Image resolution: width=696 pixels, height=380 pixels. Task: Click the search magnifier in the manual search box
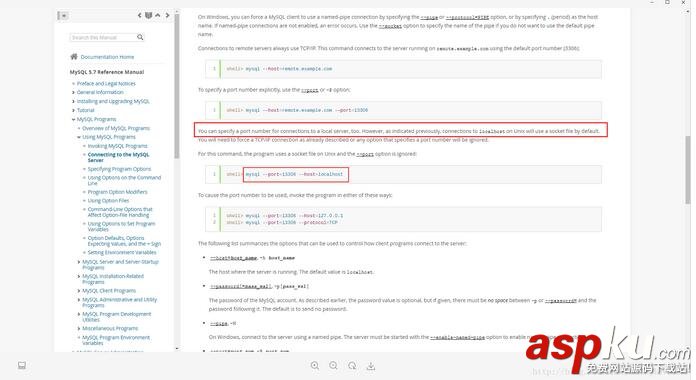click(x=140, y=37)
